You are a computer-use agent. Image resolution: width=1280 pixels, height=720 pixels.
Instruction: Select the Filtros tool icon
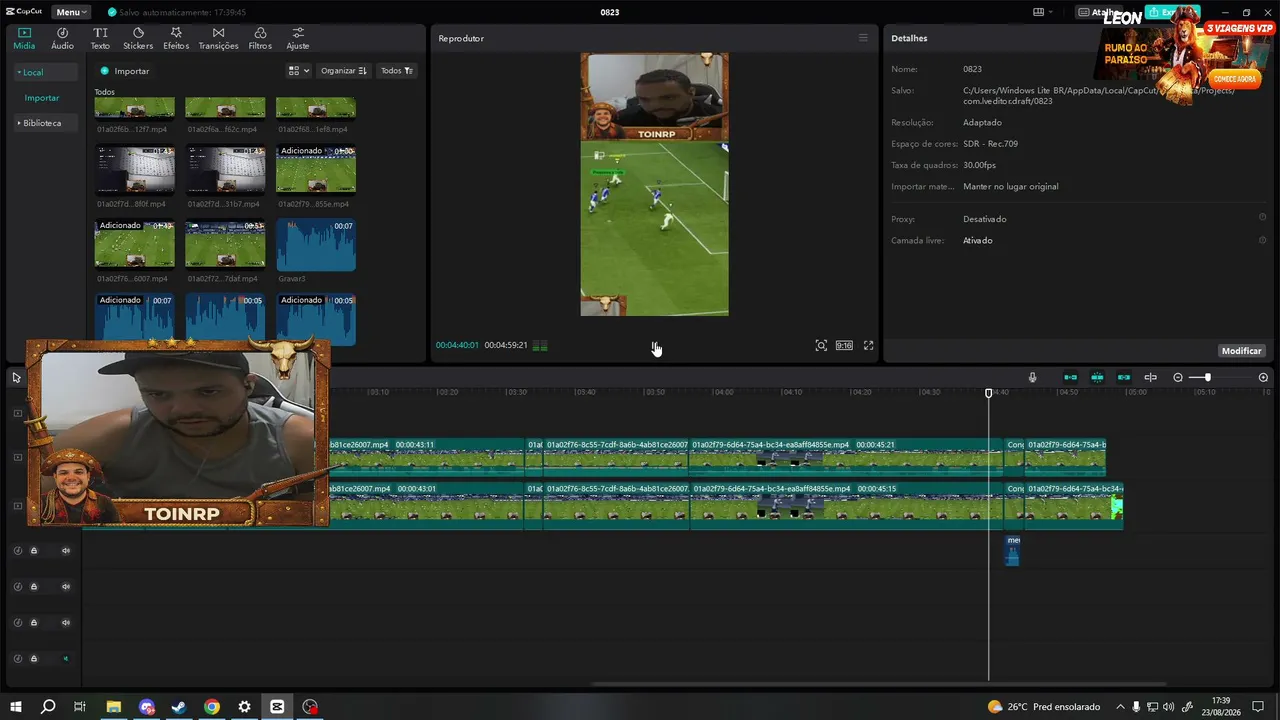[x=260, y=38]
